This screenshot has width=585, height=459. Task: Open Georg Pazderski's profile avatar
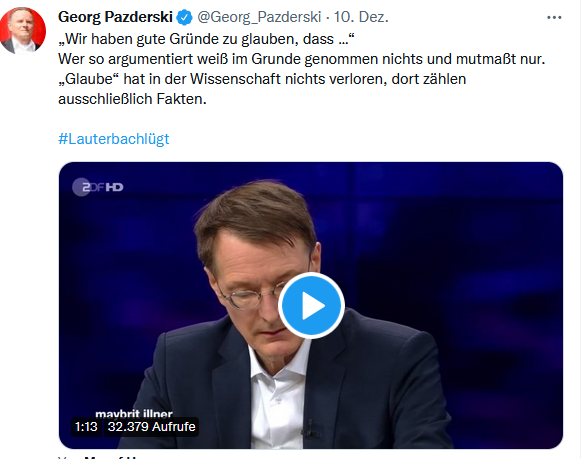pos(23,31)
